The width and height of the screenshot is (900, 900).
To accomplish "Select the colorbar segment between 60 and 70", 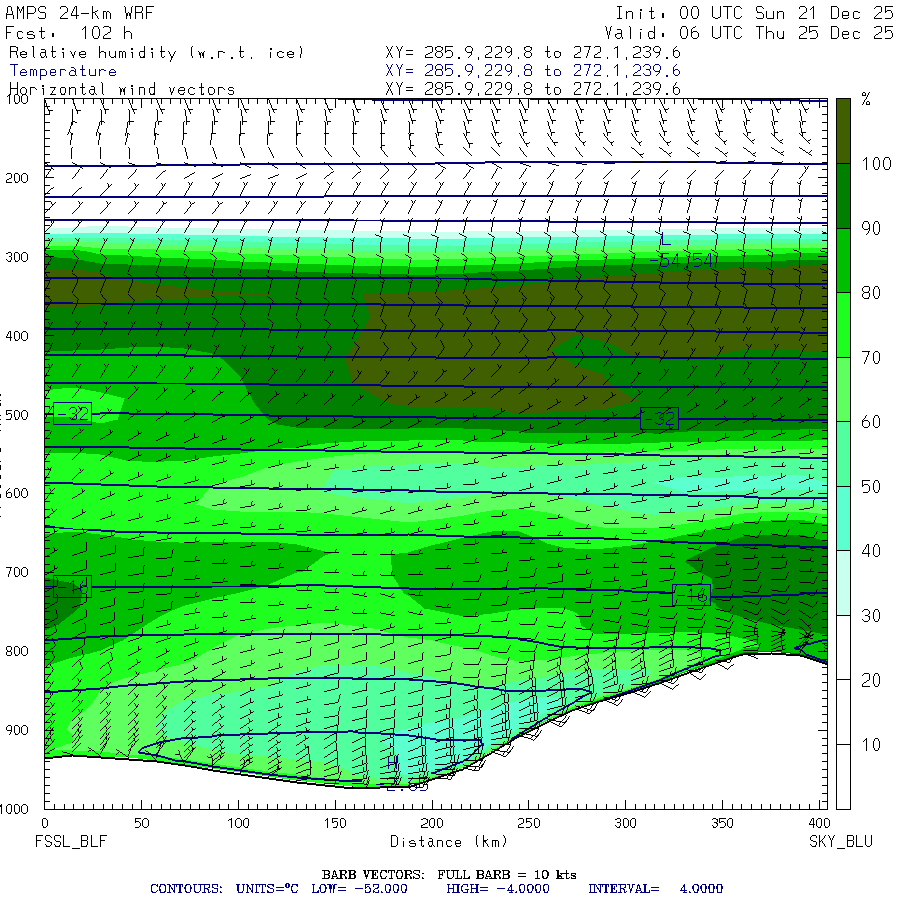I will (x=843, y=390).
